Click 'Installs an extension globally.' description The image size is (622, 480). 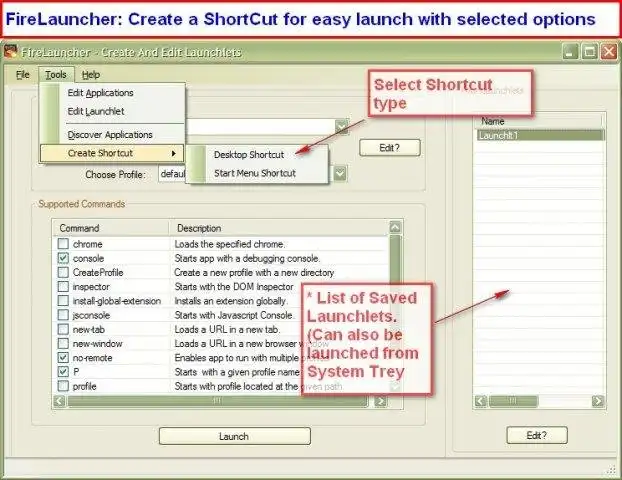[230, 301]
